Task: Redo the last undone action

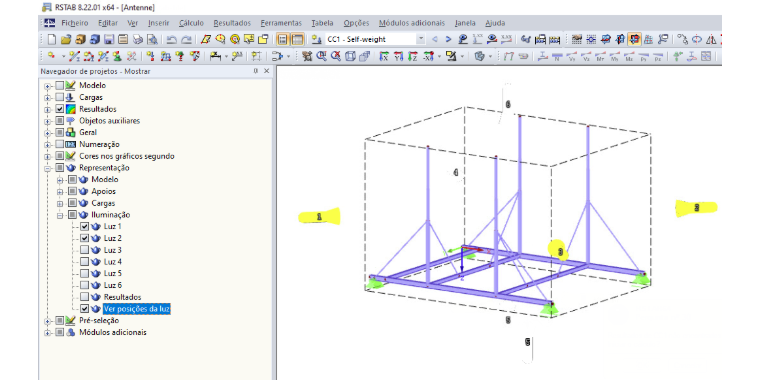Action: [186, 39]
